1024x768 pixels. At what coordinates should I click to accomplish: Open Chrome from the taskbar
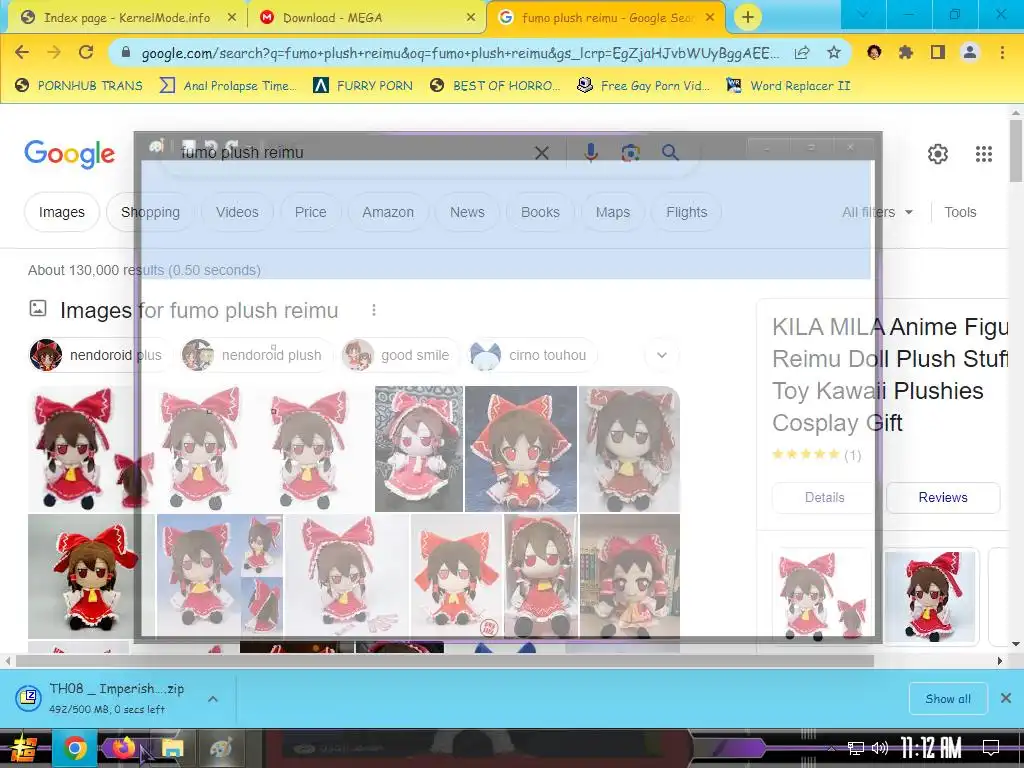click(x=75, y=748)
